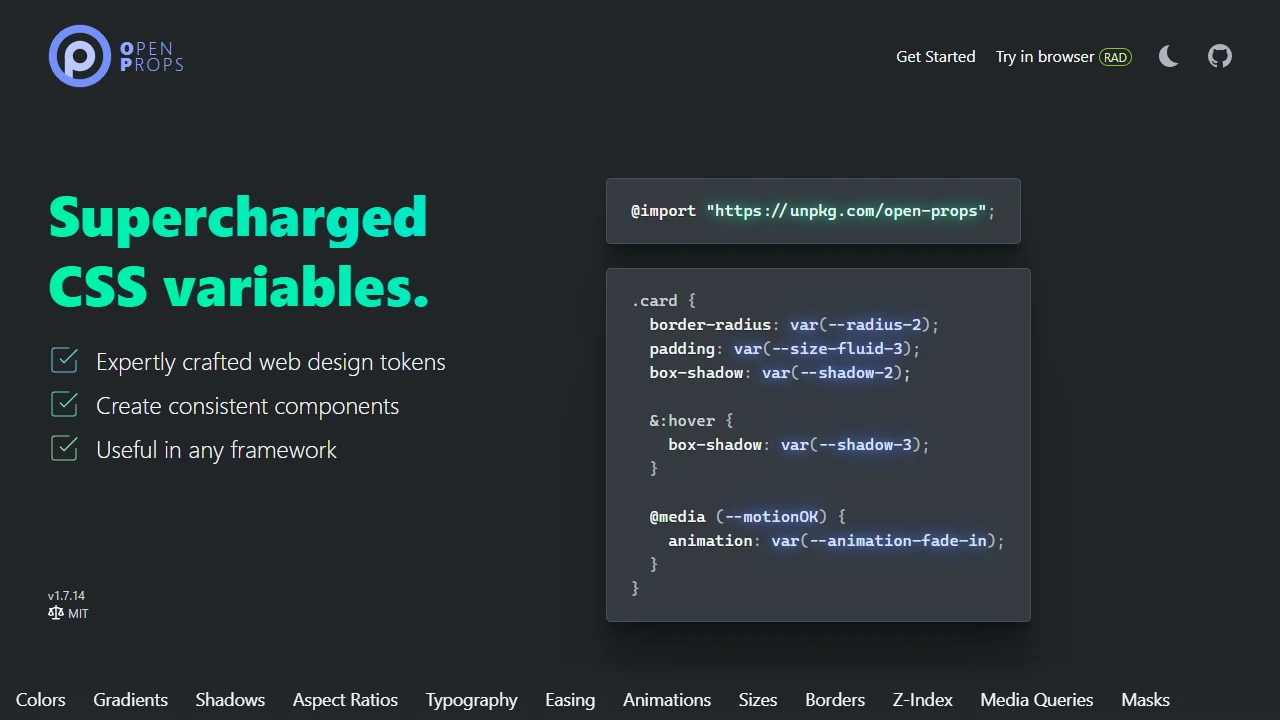Click the Open Props logo icon
The height and width of the screenshot is (720, 1280).
[79, 56]
